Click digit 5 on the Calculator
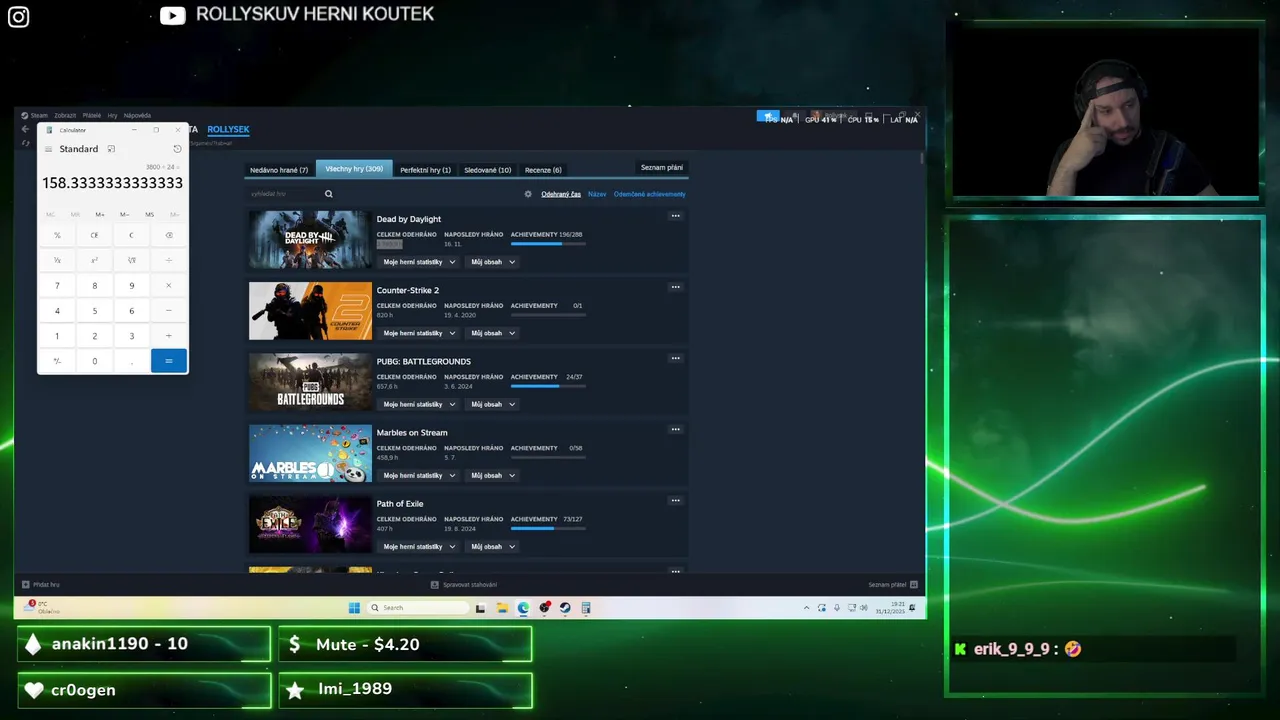This screenshot has height=720, width=1280. 95,310
